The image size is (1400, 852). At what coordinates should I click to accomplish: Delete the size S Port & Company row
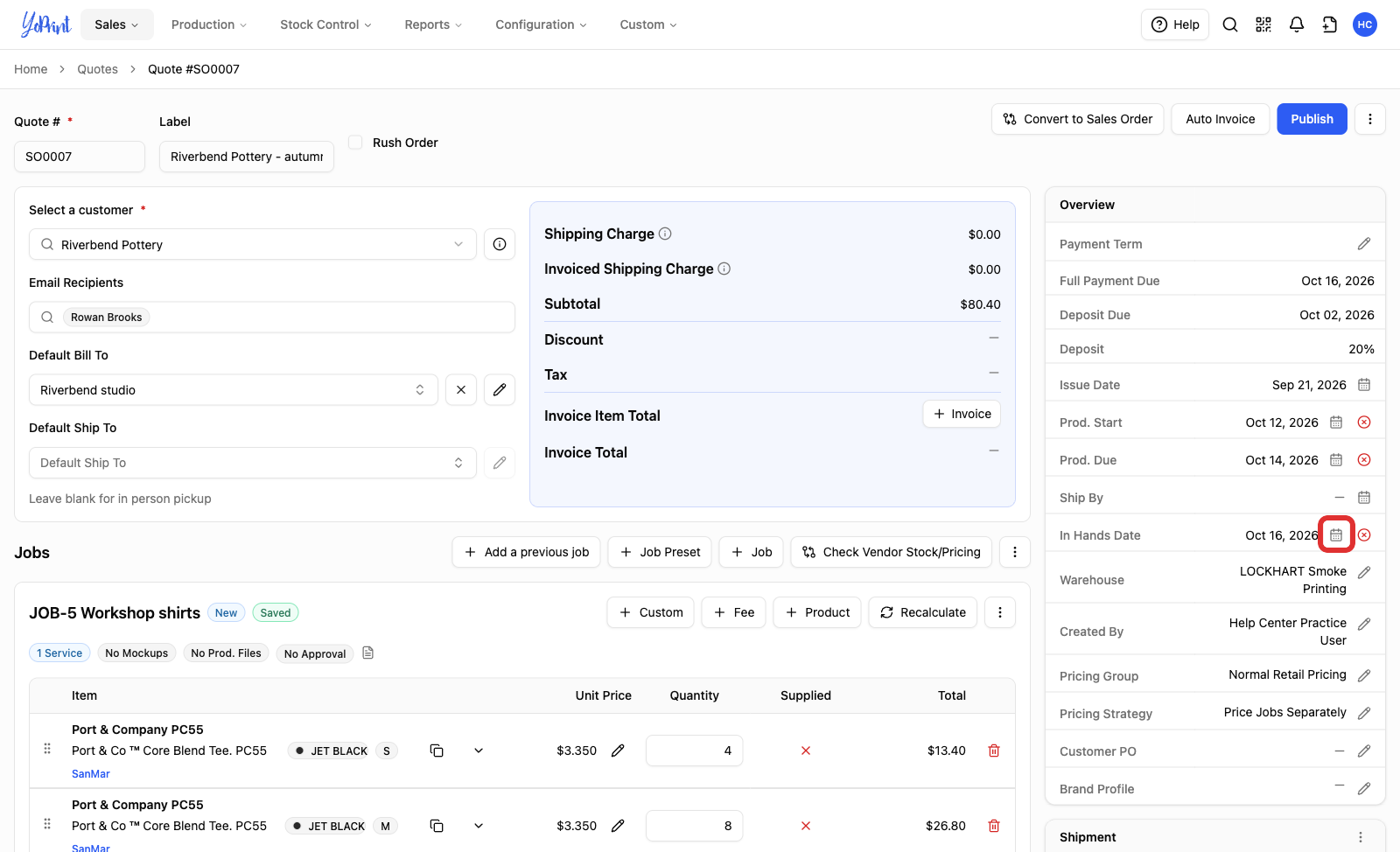[x=994, y=751]
